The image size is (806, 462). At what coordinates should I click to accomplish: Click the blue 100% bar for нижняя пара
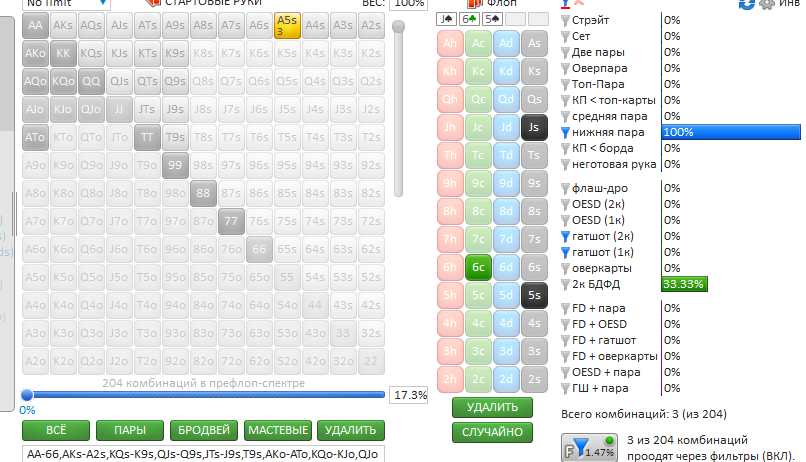pyautogui.click(x=731, y=132)
